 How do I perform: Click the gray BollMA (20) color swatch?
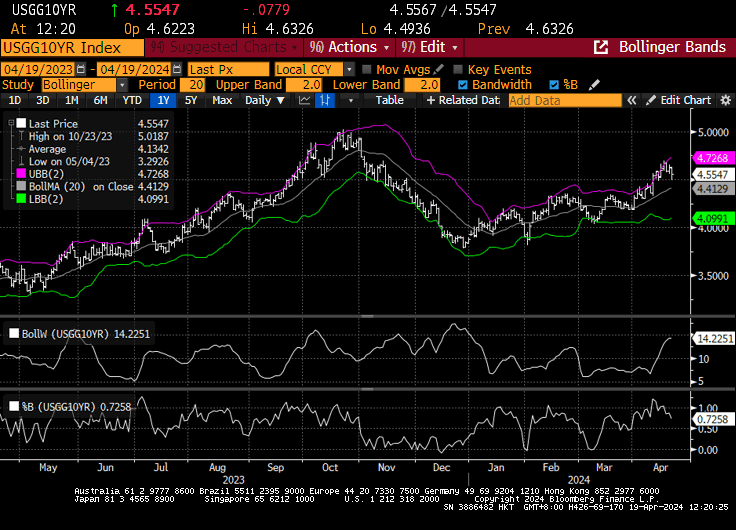click(21, 186)
